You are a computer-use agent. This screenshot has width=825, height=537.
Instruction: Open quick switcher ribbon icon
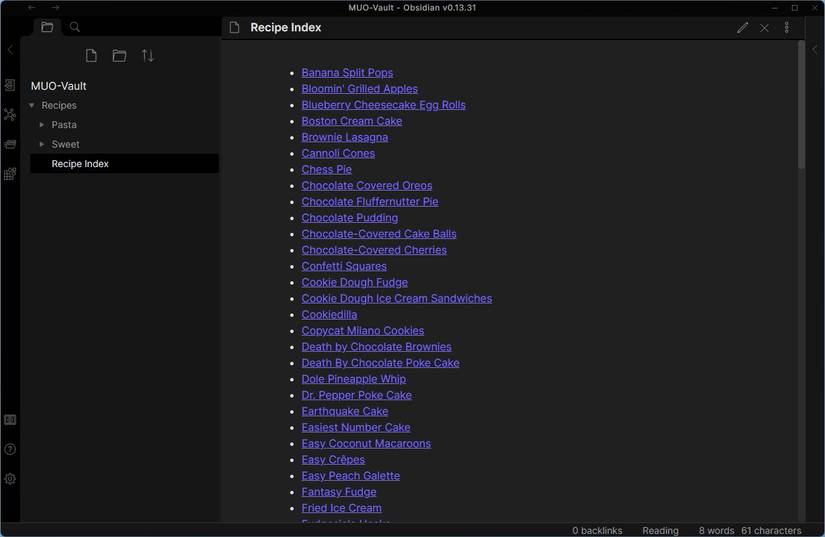click(x=10, y=85)
